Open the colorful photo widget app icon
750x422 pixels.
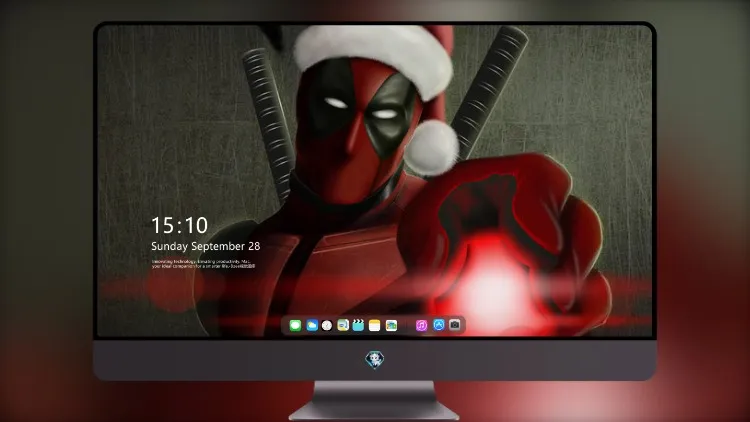(391, 326)
